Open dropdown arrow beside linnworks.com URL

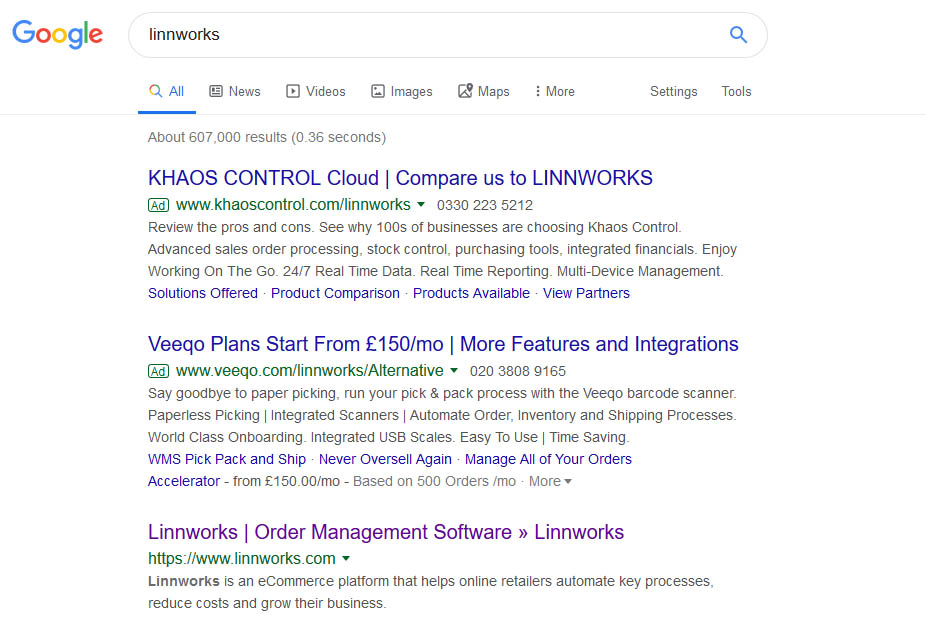point(346,558)
